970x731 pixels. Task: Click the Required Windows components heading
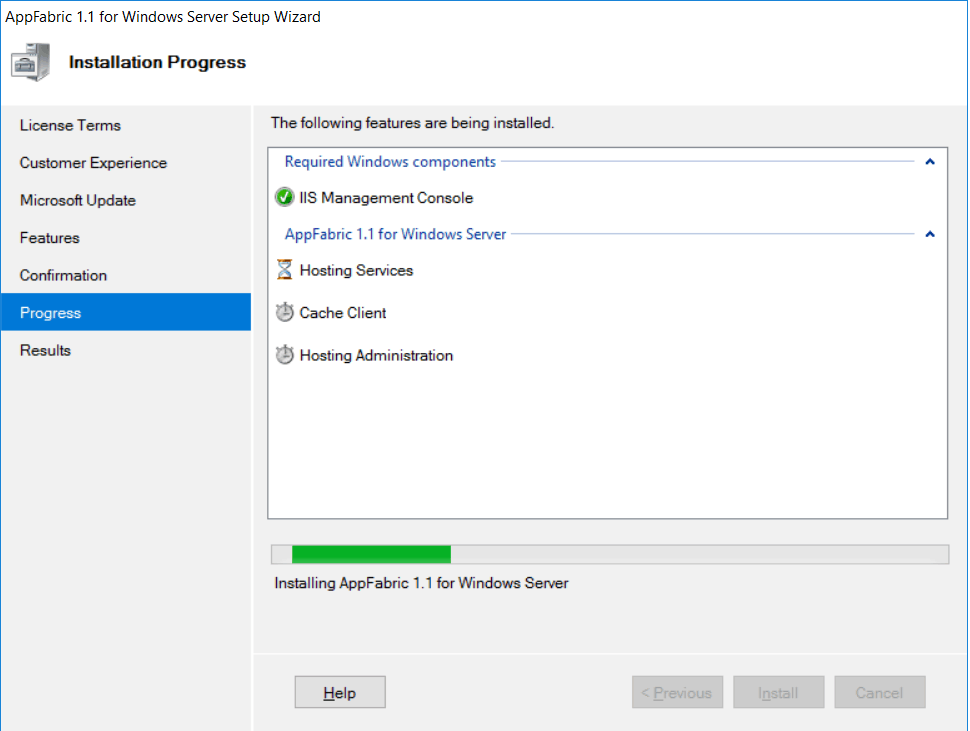[390, 162]
